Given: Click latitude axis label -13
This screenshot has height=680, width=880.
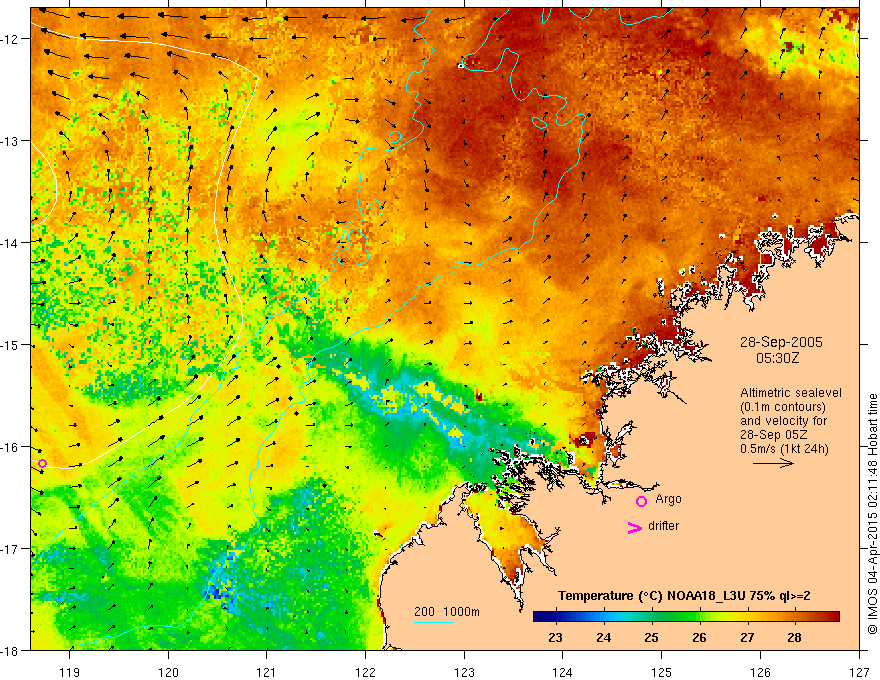Looking at the screenshot, I should tap(11, 141).
